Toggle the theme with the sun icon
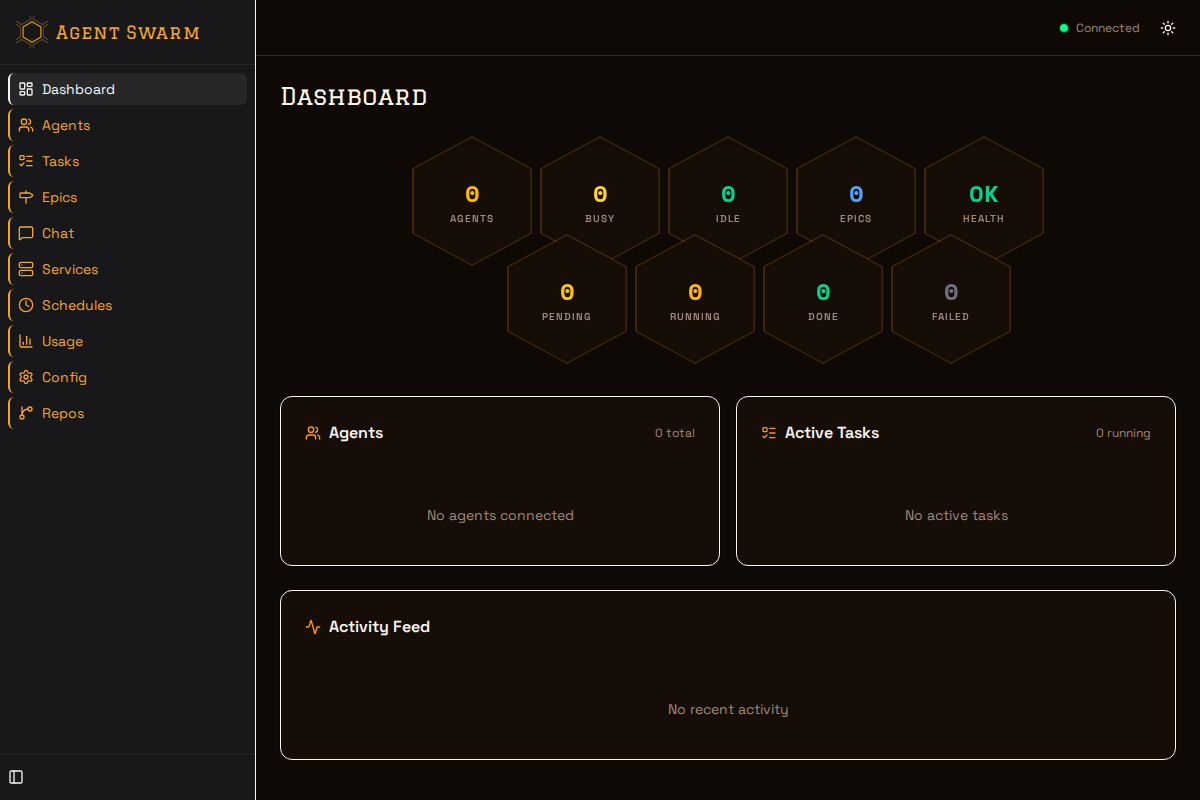Image resolution: width=1200 pixels, height=800 pixels. 1167,28
